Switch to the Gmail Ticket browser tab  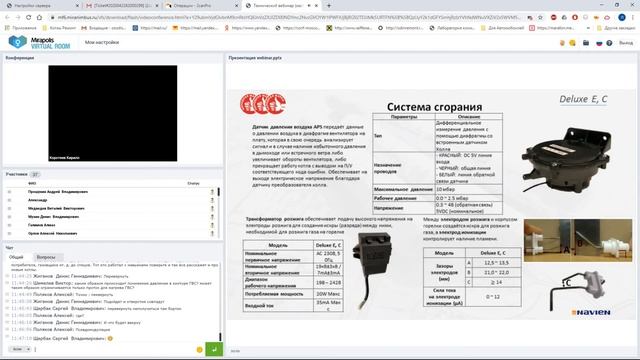coord(121,6)
